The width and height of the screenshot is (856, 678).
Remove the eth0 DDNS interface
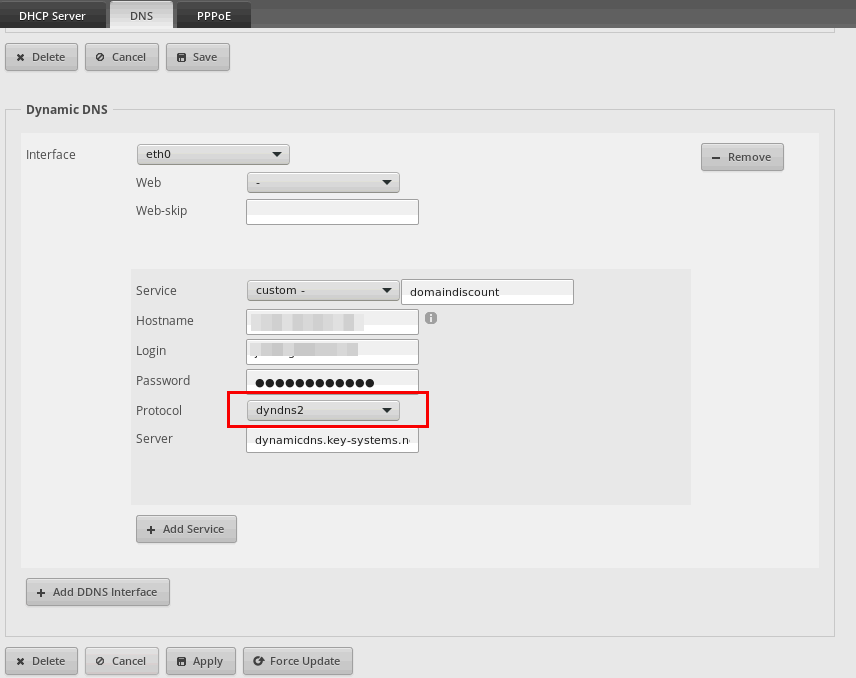[742, 157]
